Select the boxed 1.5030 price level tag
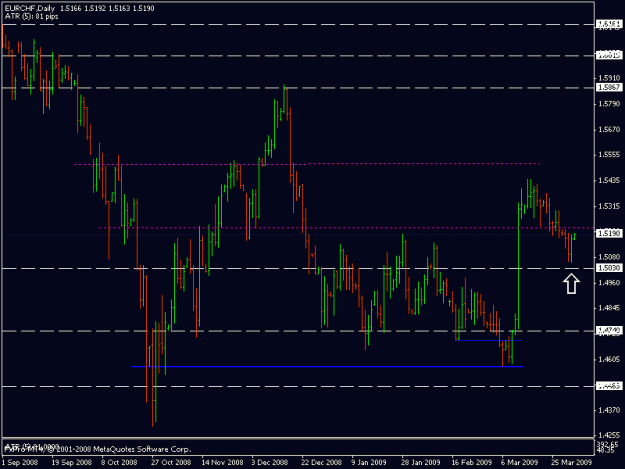This screenshot has height=469, width=625. [609, 268]
